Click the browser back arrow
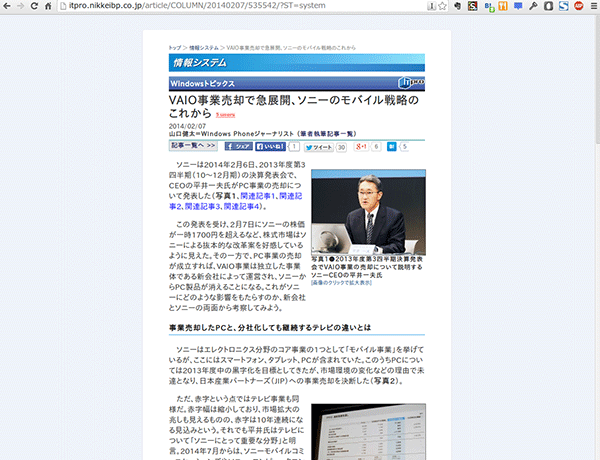The height and width of the screenshot is (460, 600). coord(7,6)
